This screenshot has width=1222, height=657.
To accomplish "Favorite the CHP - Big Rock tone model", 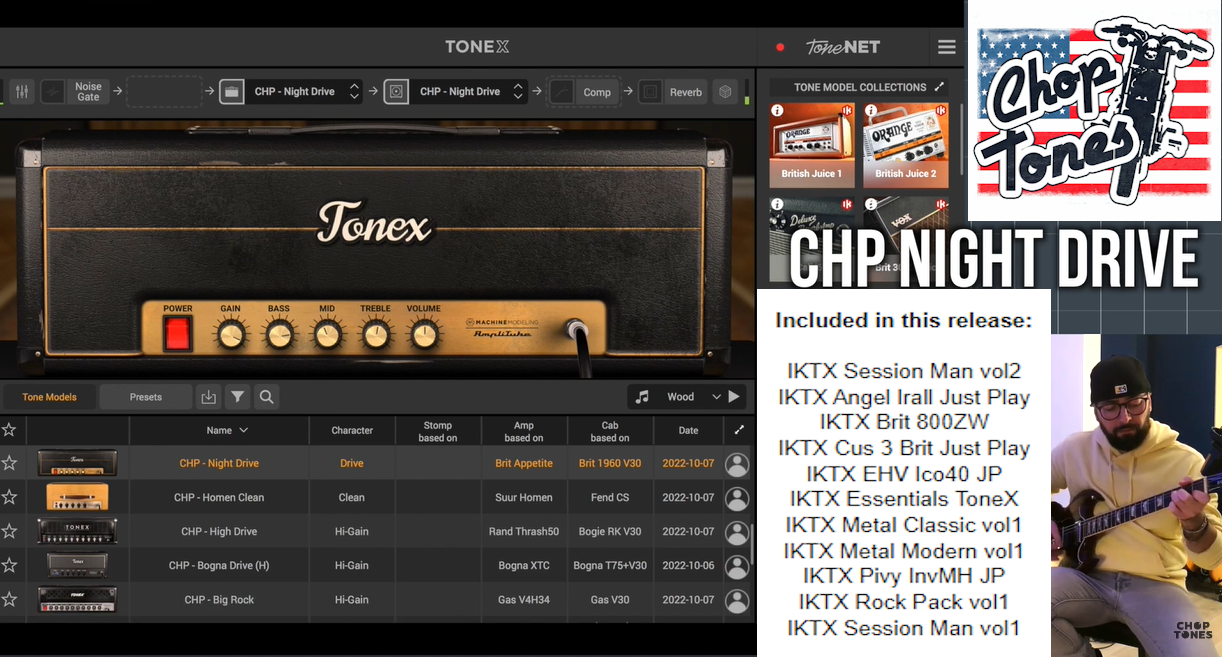I will (x=9, y=599).
